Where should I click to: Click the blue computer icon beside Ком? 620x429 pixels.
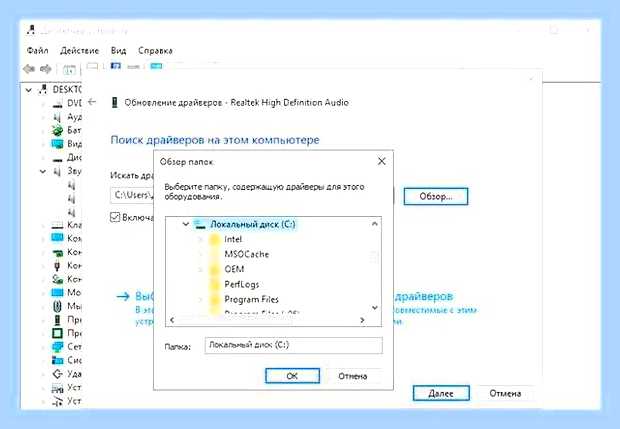click(x=57, y=238)
